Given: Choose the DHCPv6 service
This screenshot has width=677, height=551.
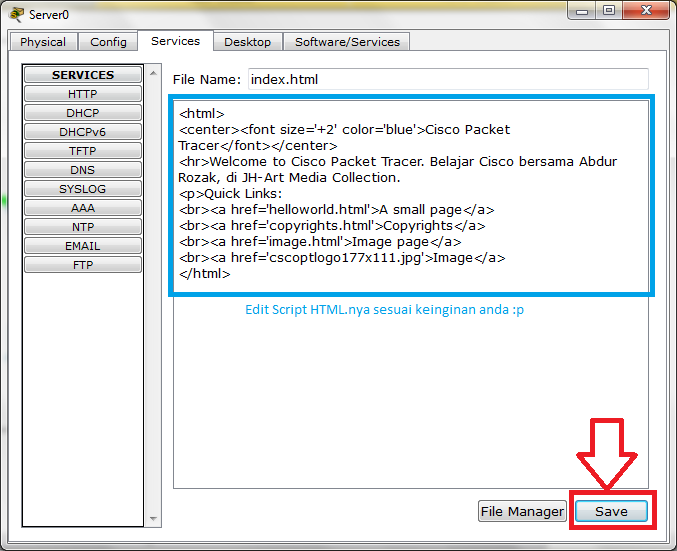Looking at the screenshot, I should pos(83,132).
